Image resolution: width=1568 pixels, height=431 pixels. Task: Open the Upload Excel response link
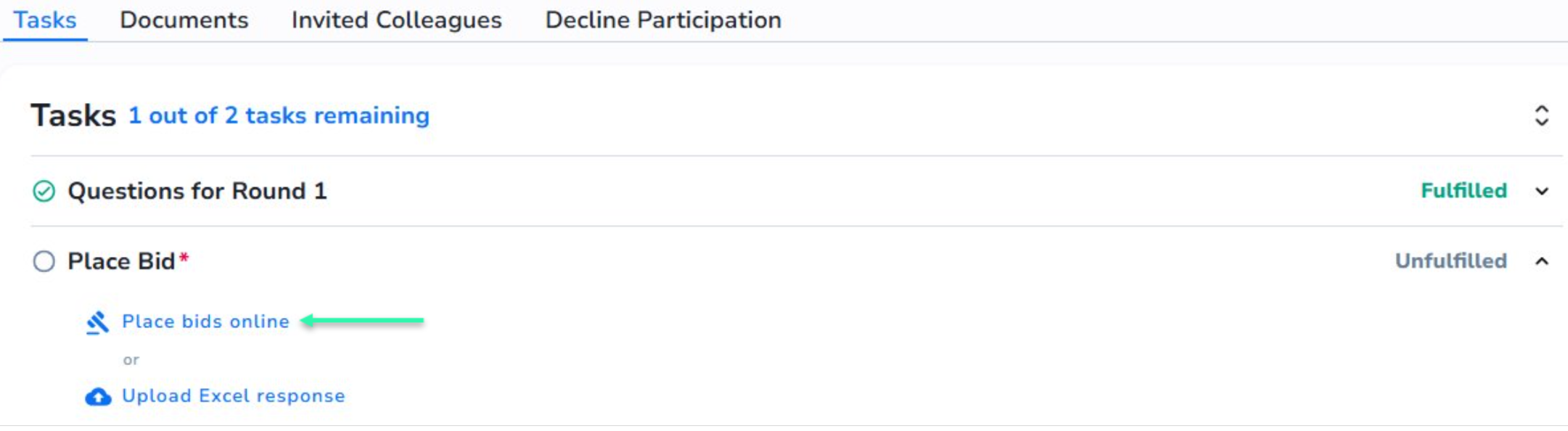coord(233,396)
